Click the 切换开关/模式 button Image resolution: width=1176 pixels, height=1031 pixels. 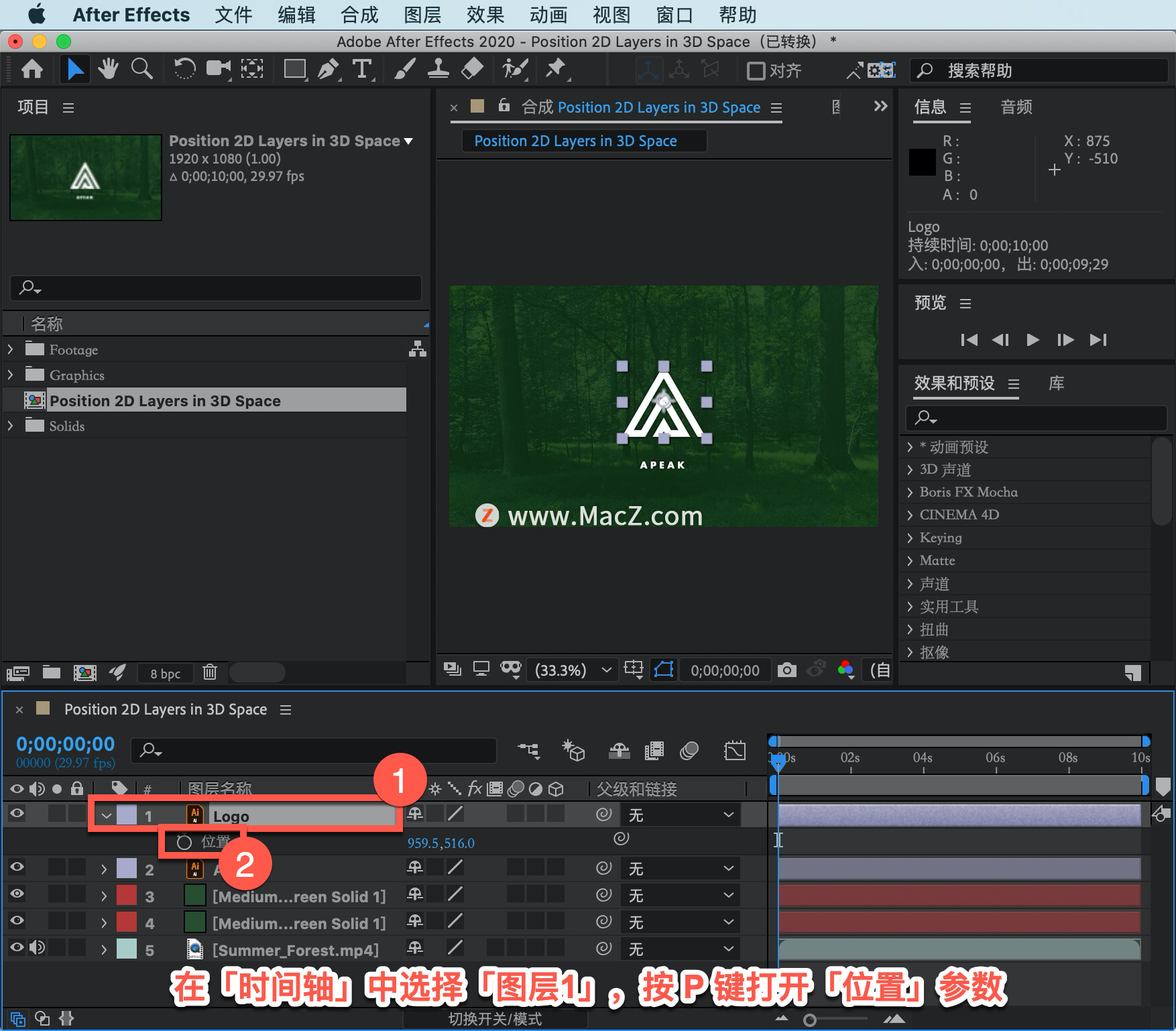click(495, 1019)
